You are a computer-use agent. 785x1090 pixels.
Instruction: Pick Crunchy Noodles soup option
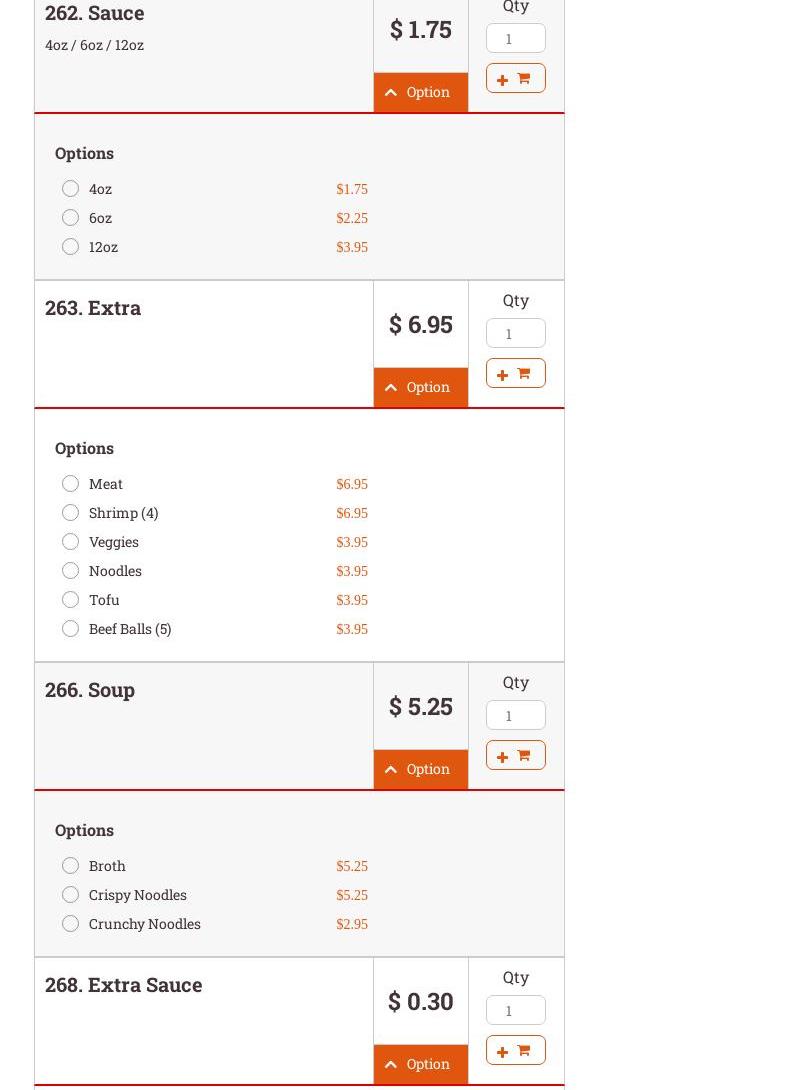70,923
